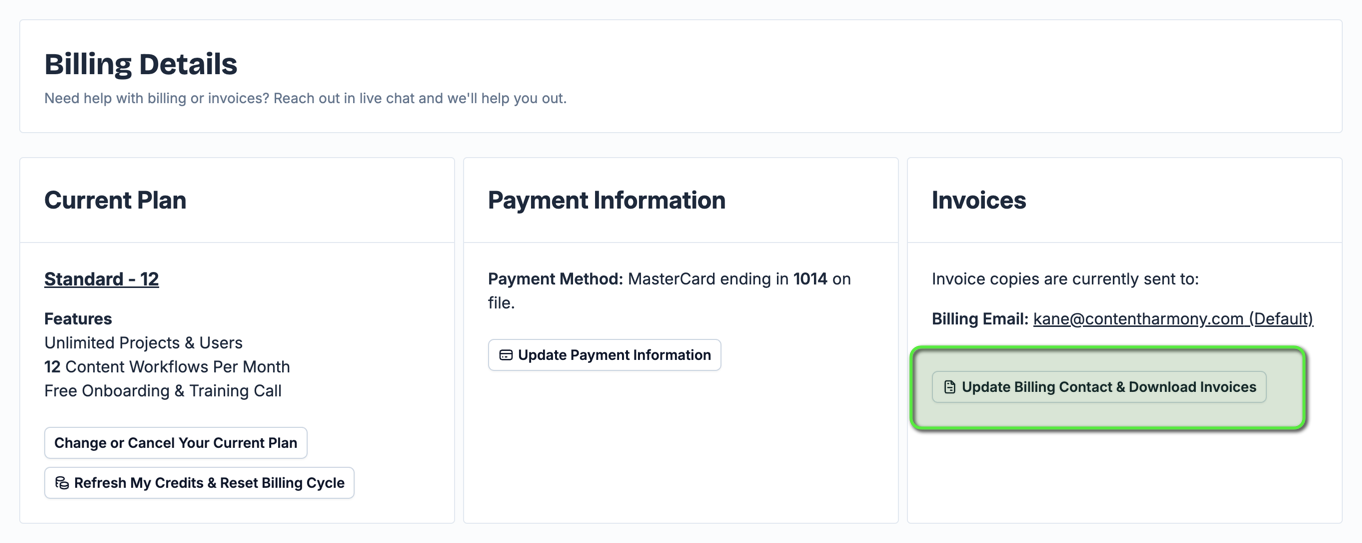This screenshot has height=543, width=1362.
Task: Click the document icon on the invoices button
Action: pyautogui.click(x=950, y=387)
